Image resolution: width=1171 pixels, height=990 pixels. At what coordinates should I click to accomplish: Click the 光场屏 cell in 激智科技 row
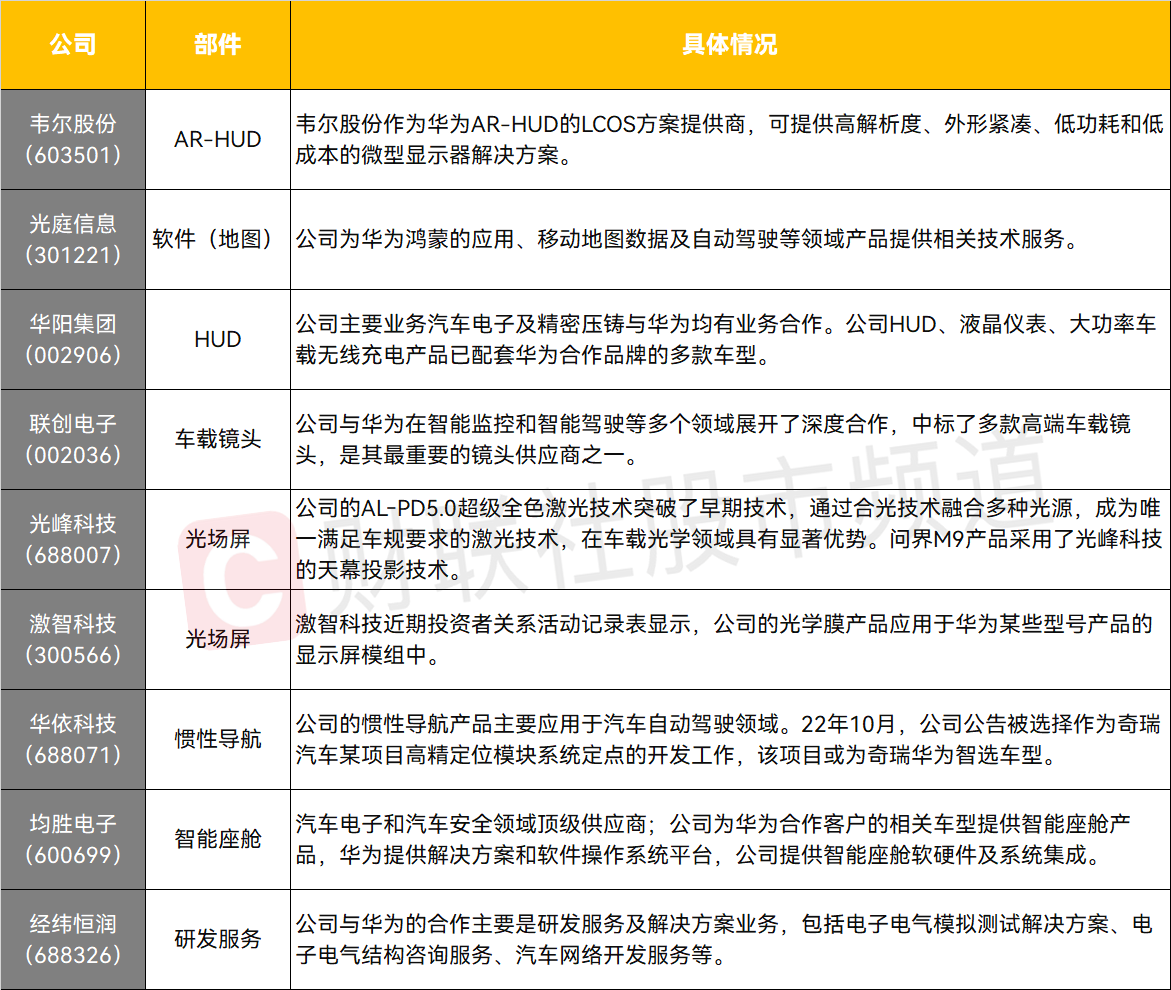pyautogui.click(x=218, y=640)
